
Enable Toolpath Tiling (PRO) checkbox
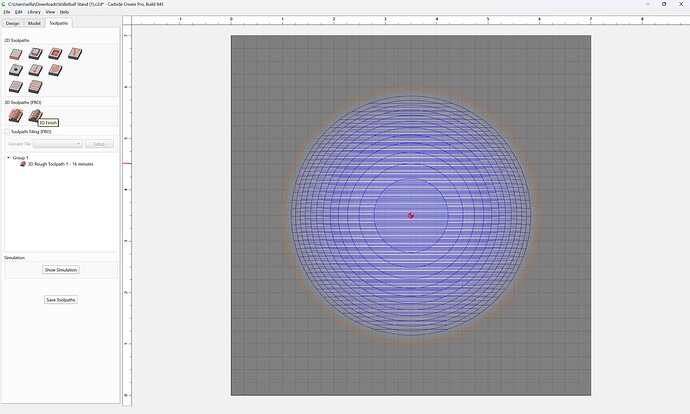tap(7, 132)
